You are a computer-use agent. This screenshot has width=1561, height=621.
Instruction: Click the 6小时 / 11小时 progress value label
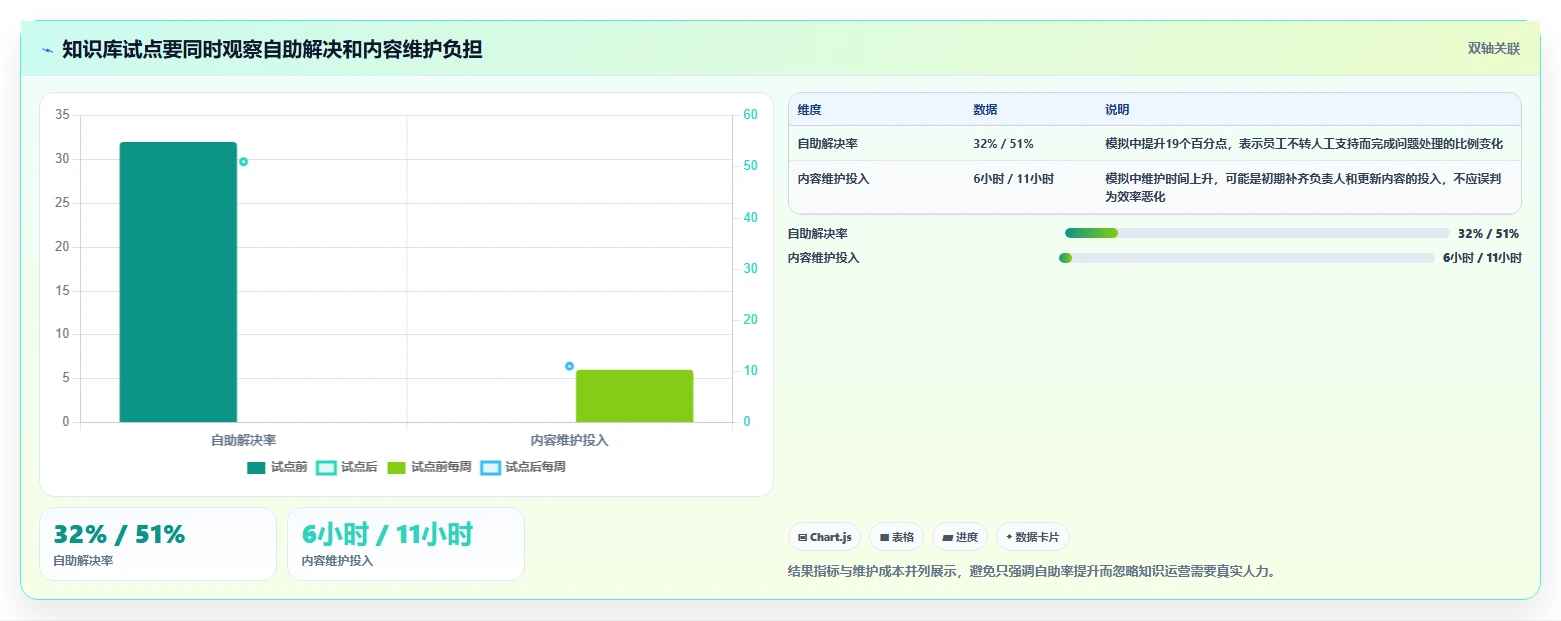(x=1482, y=258)
